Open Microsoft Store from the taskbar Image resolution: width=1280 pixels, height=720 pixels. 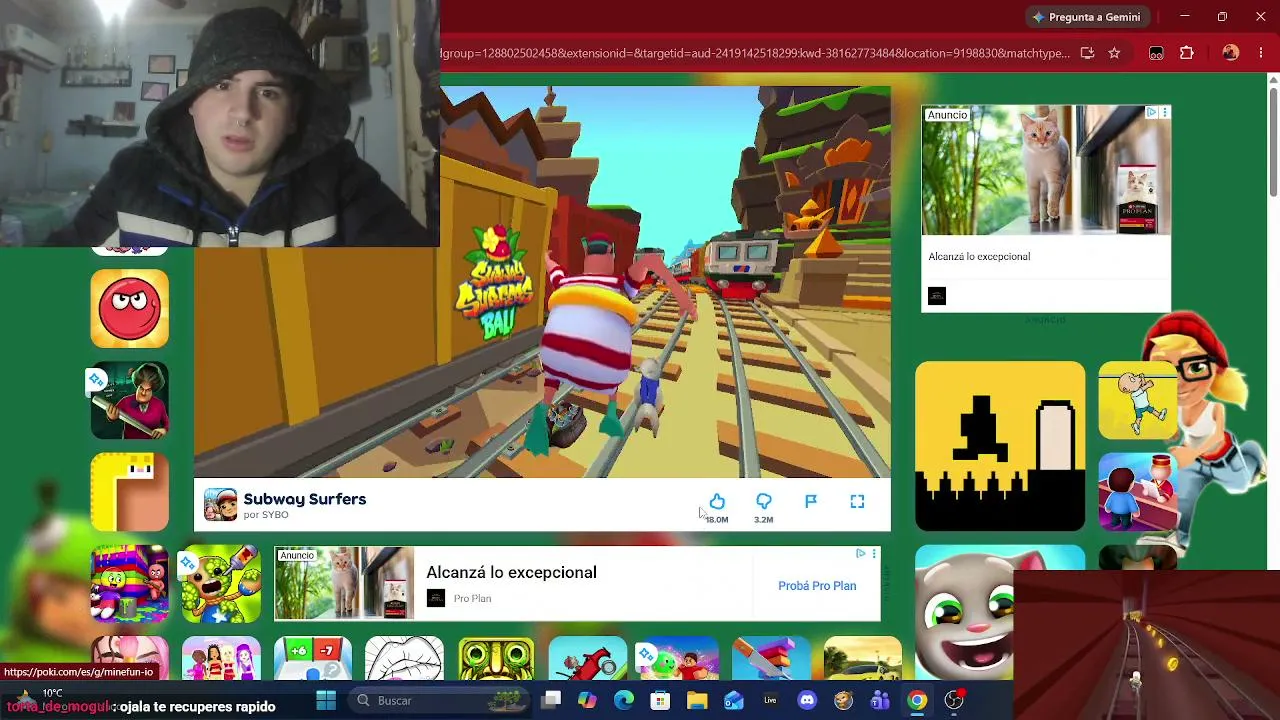(660, 701)
